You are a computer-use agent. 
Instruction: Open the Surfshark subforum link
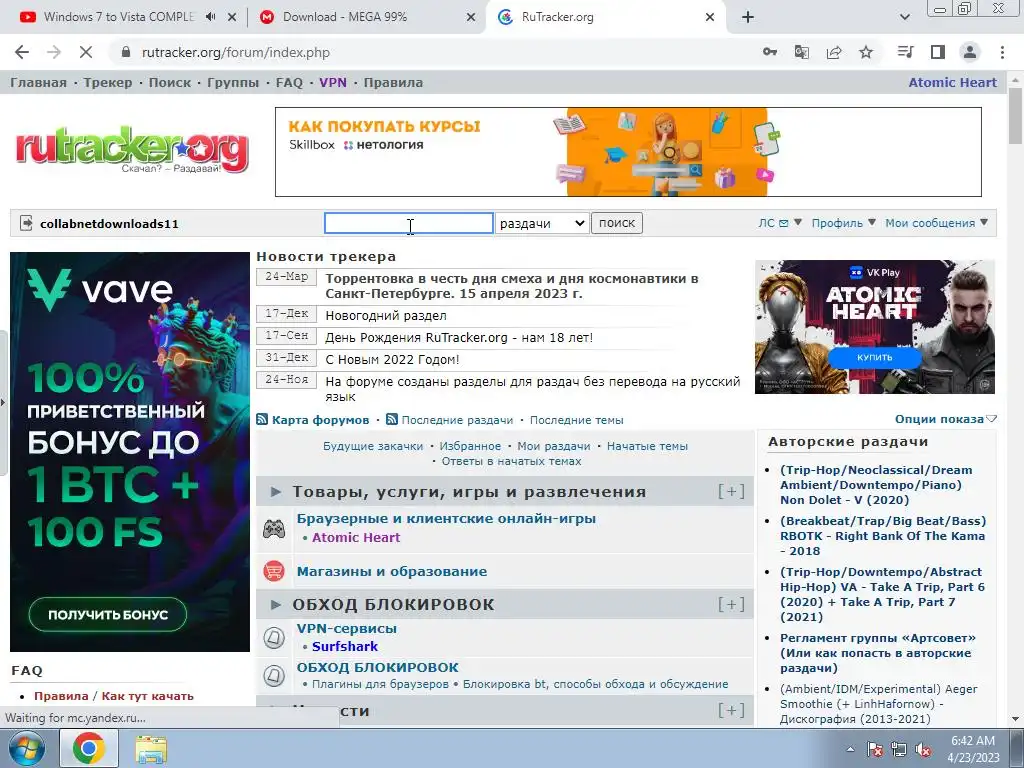click(x=345, y=647)
